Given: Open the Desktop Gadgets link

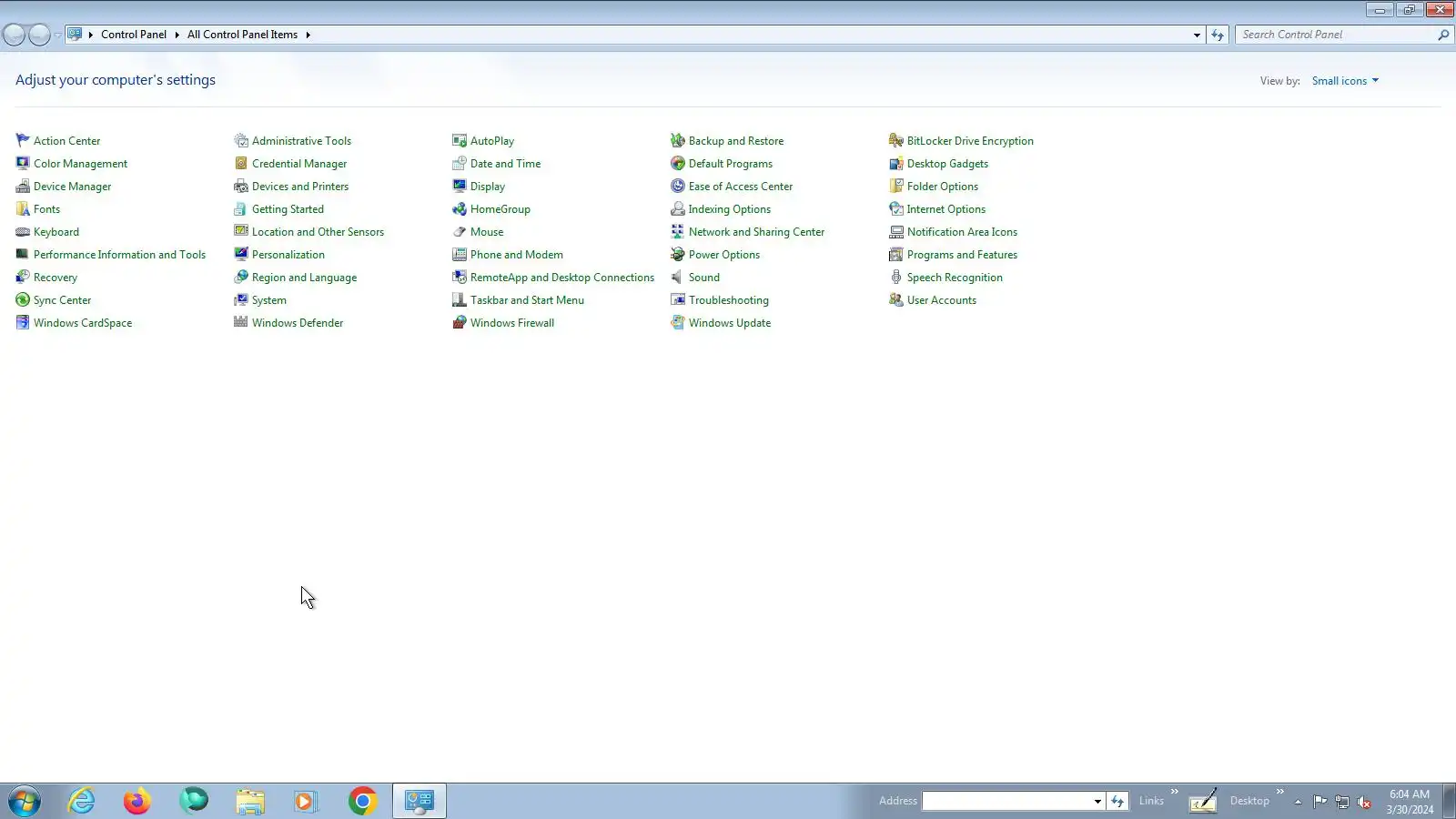Looking at the screenshot, I should (x=947, y=164).
